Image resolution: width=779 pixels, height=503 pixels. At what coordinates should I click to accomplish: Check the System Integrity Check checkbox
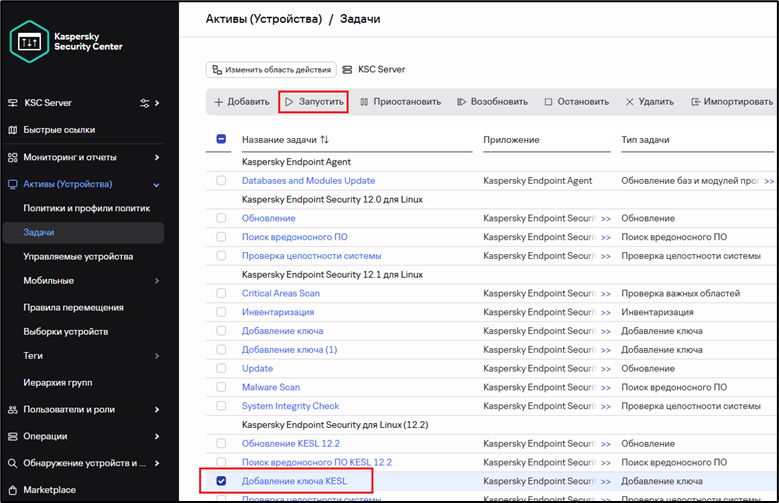point(221,406)
